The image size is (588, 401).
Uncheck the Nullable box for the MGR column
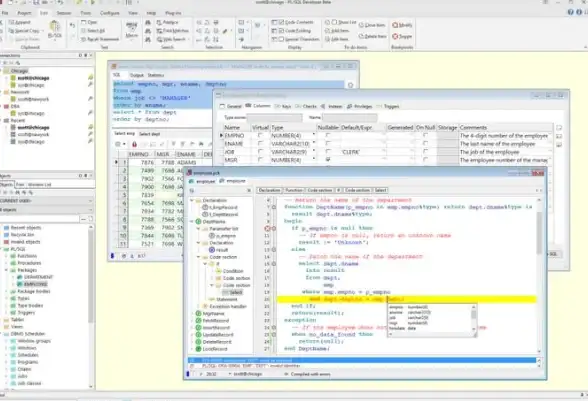328,160
